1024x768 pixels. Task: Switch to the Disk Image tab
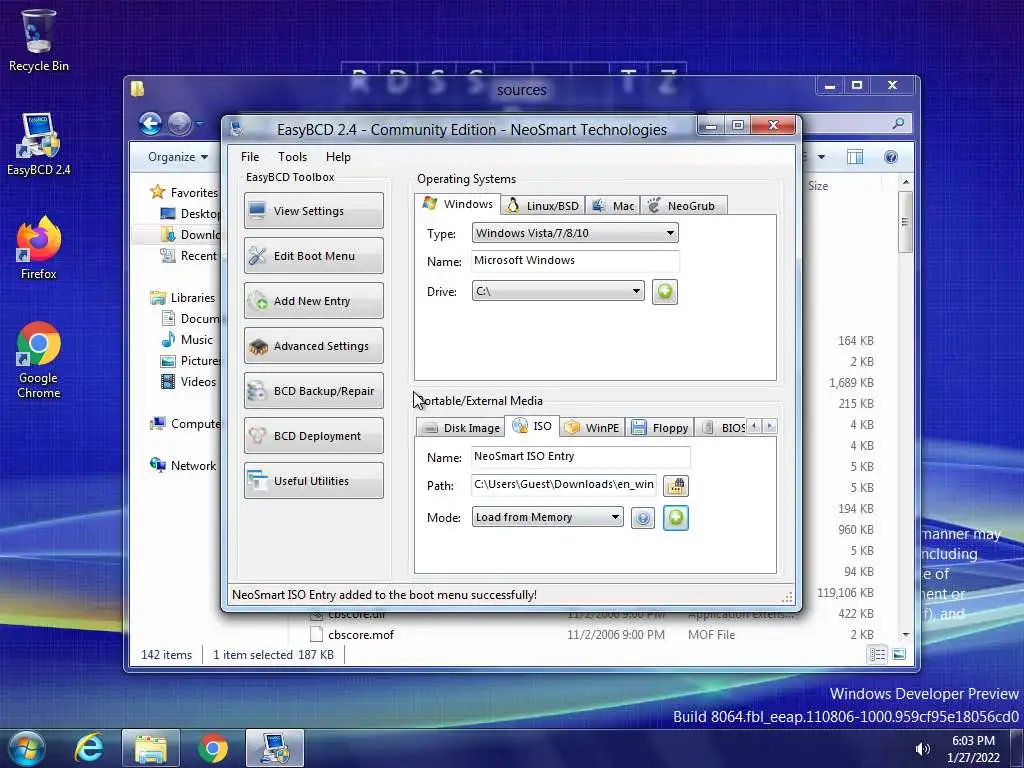[x=461, y=428]
